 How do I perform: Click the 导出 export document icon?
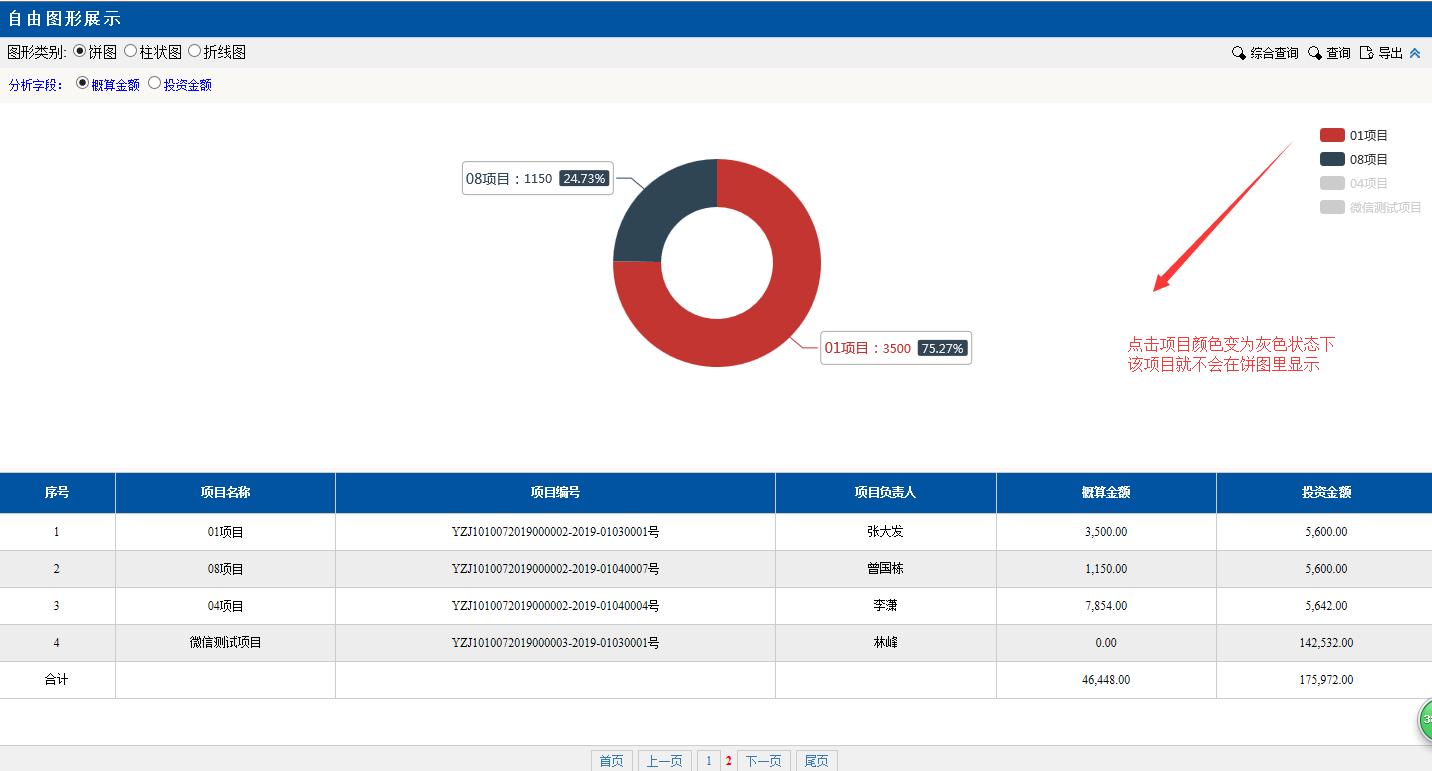(1366, 53)
